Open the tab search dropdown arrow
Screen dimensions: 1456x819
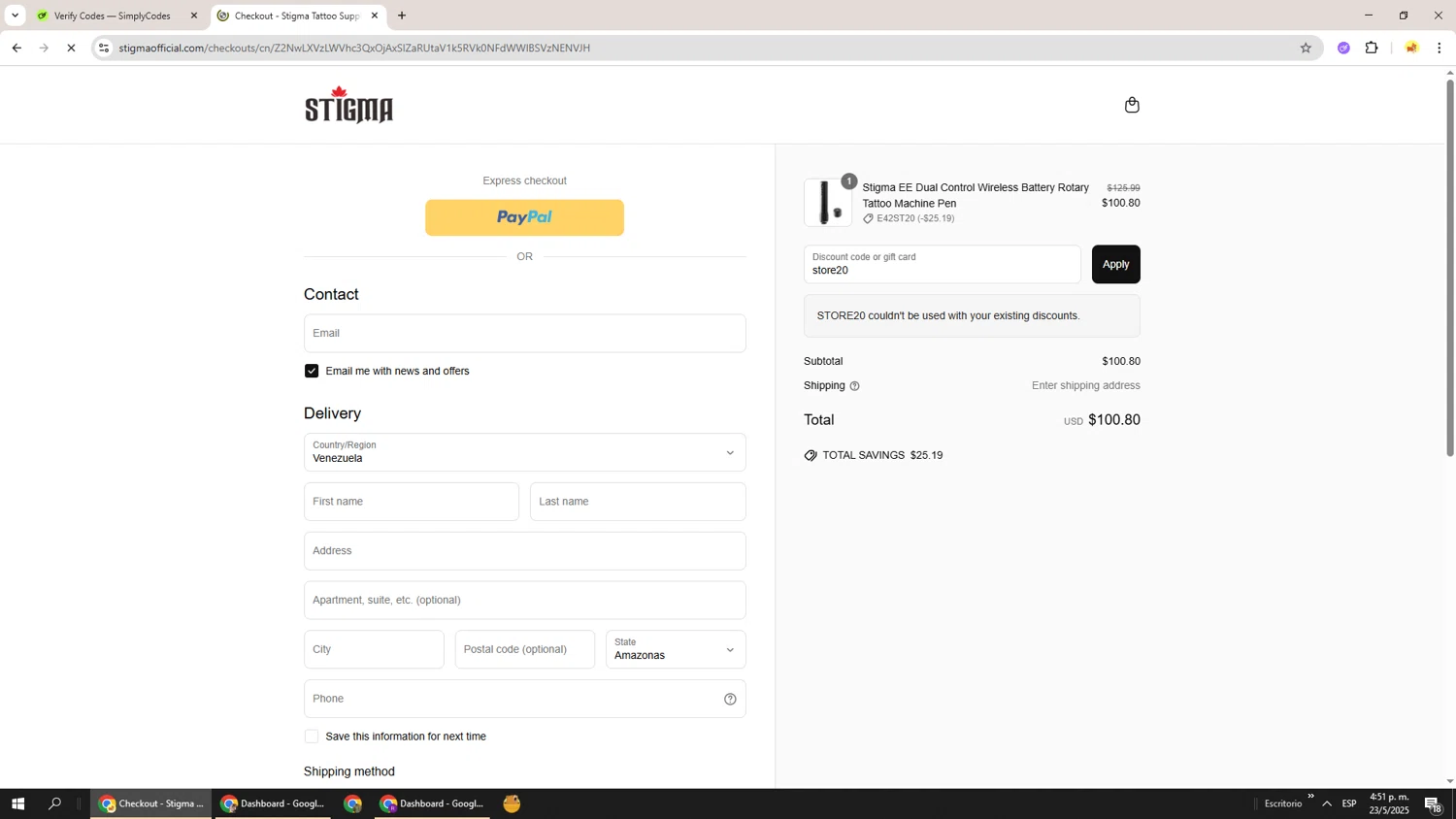[15, 16]
